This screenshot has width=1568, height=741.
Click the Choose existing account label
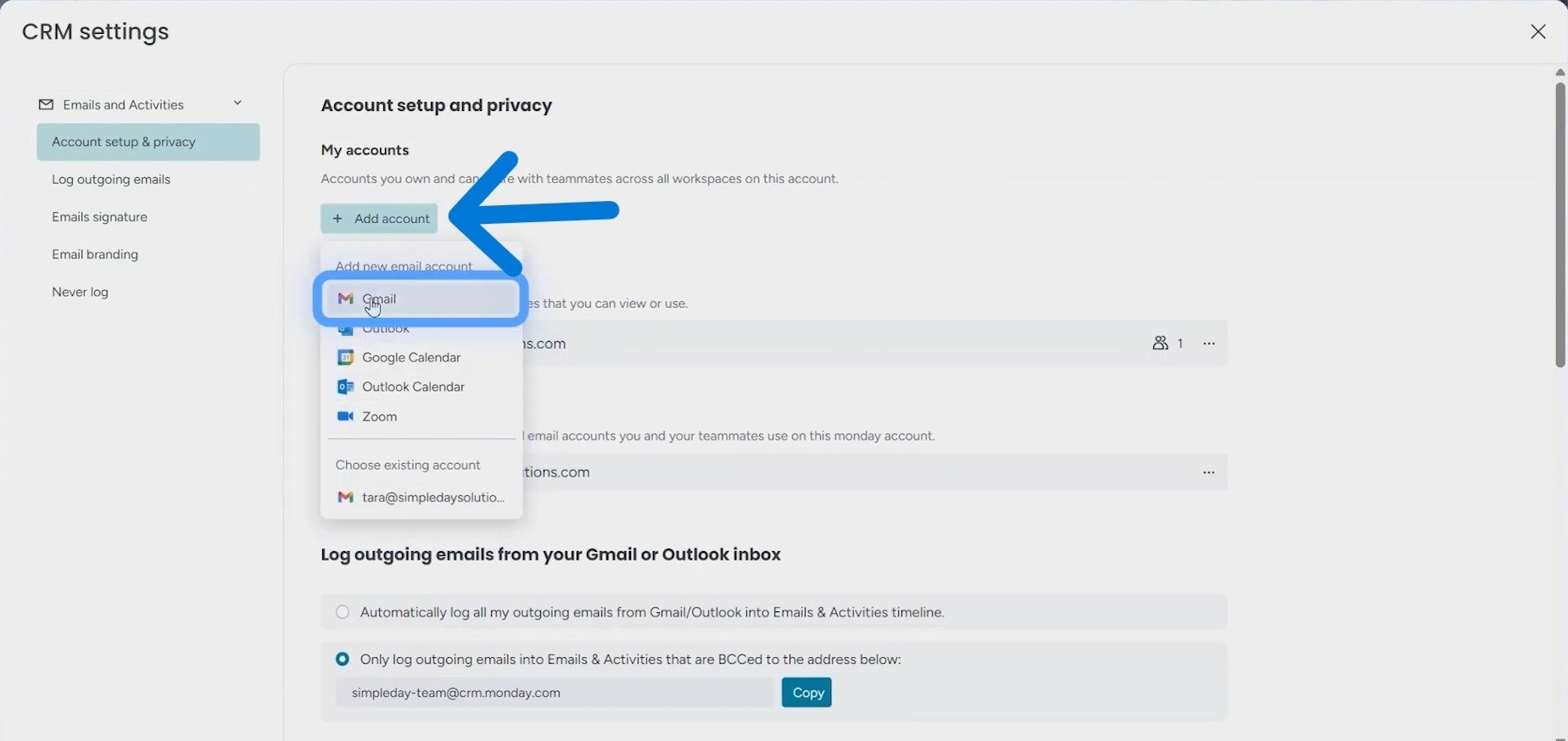pyautogui.click(x=408, y=465)
